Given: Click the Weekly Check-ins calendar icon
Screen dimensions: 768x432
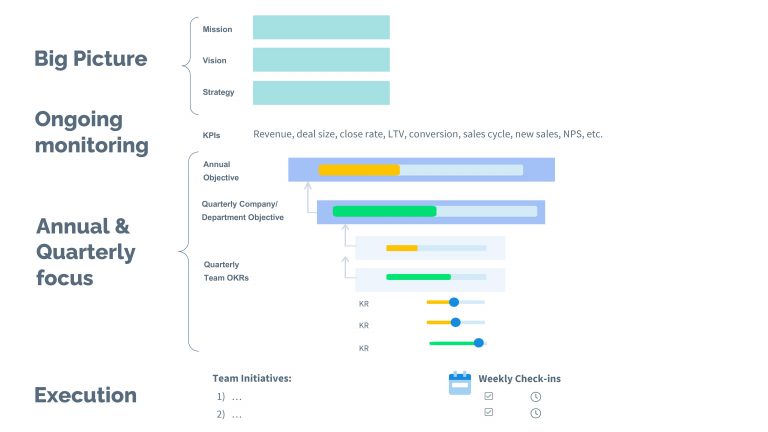Looking at the screenshot, I should [459, 383].
